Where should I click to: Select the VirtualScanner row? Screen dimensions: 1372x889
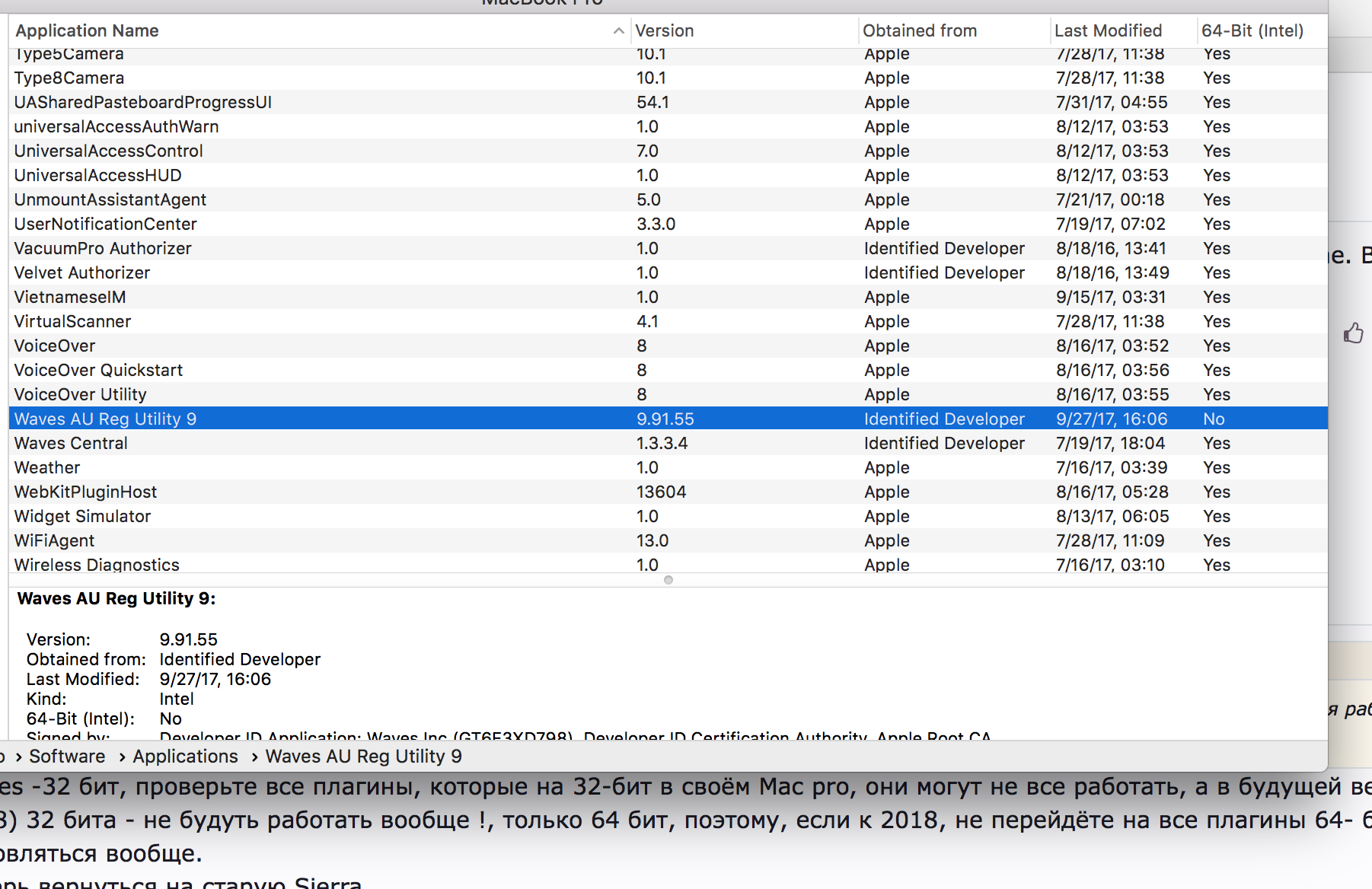[668, 321]
